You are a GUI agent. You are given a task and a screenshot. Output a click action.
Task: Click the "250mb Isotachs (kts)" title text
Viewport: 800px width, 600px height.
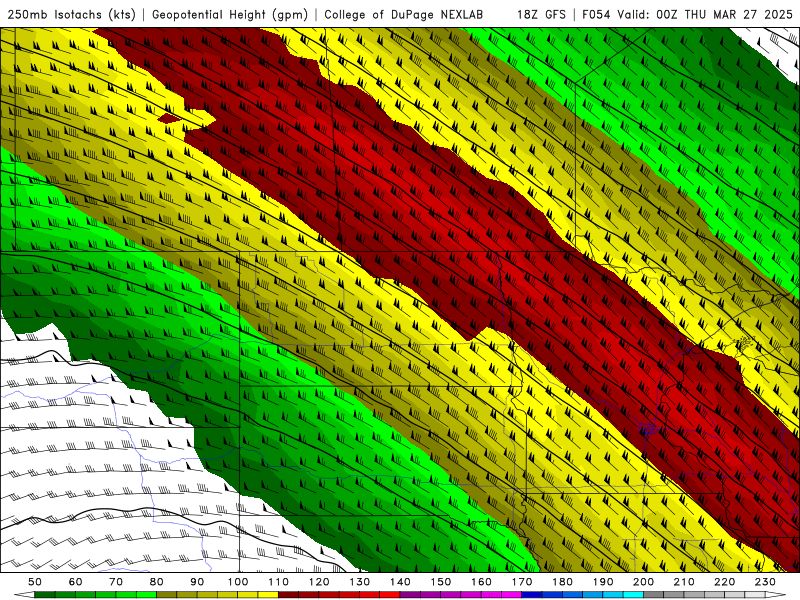tap(71, 15)
